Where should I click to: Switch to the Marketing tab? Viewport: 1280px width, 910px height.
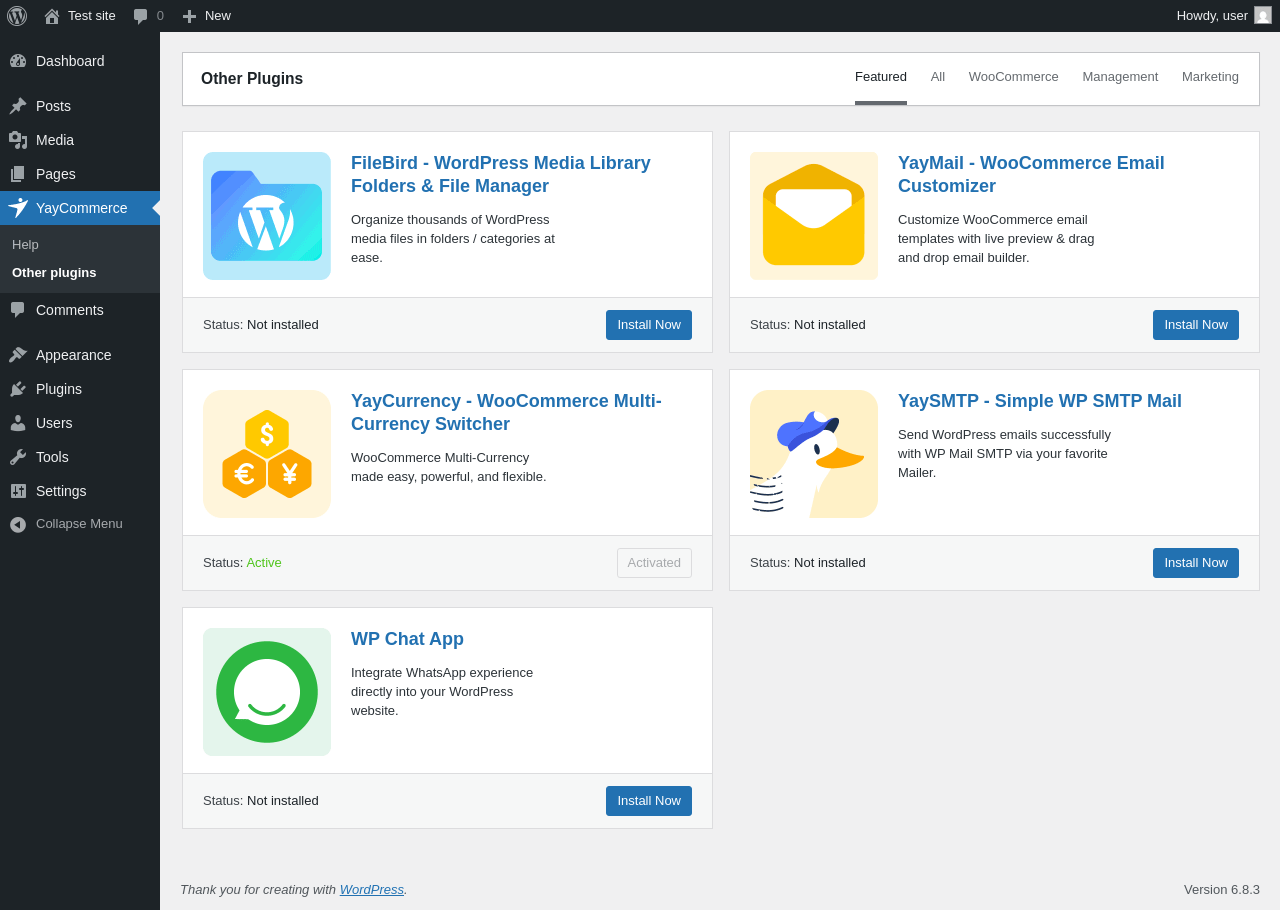(x=1210, y=77)
